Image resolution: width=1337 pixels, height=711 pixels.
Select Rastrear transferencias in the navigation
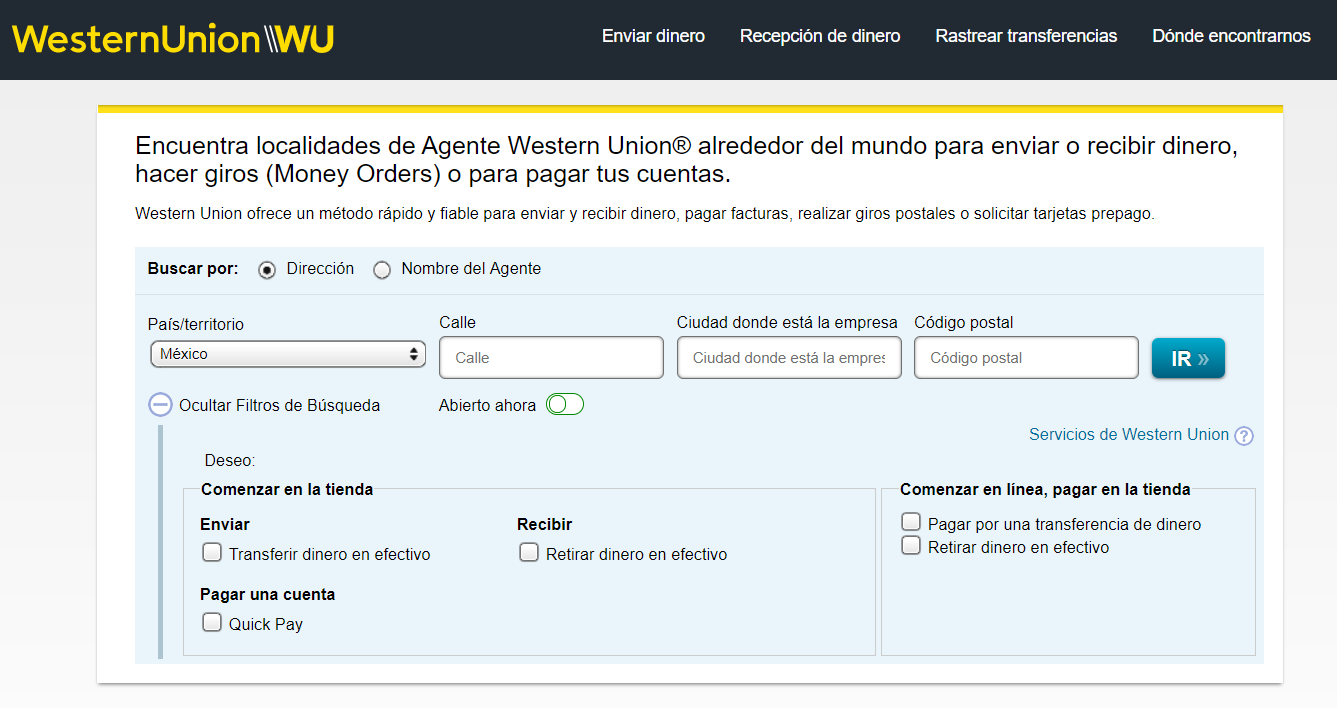(1025, 36)
